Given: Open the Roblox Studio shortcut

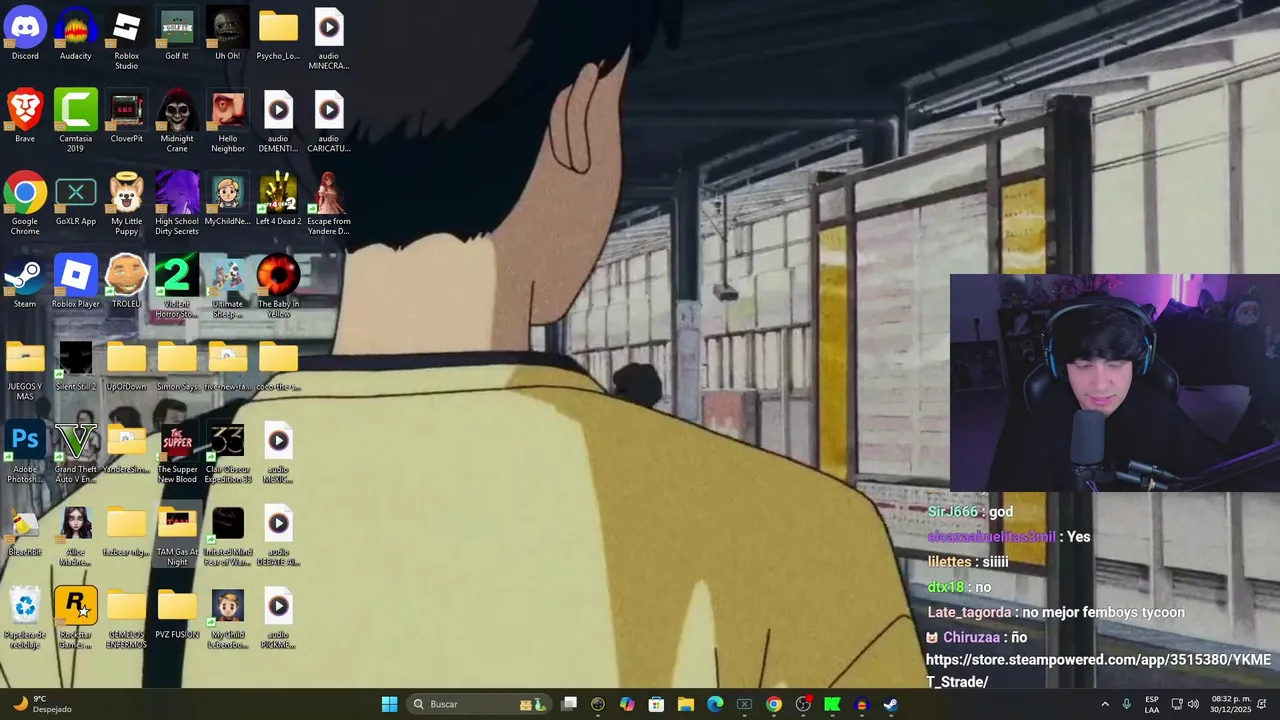Looking at the screenshot, I should pyautogui.click(x=126, y=39).
